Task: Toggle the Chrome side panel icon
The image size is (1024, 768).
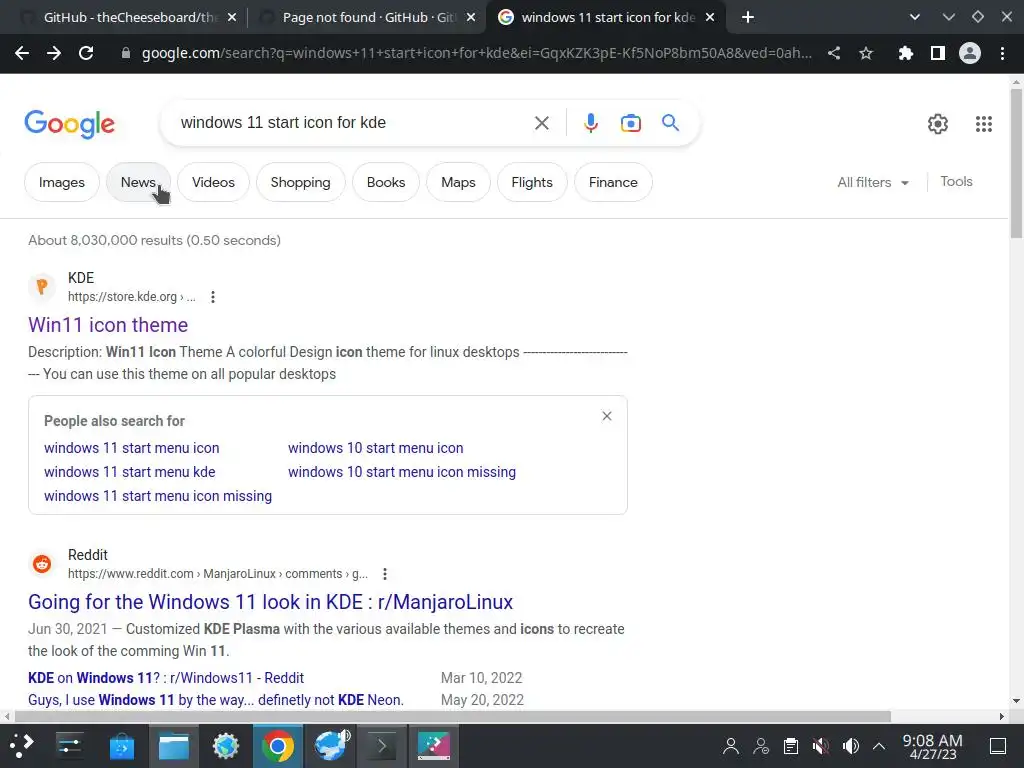Action: point(938,53)
